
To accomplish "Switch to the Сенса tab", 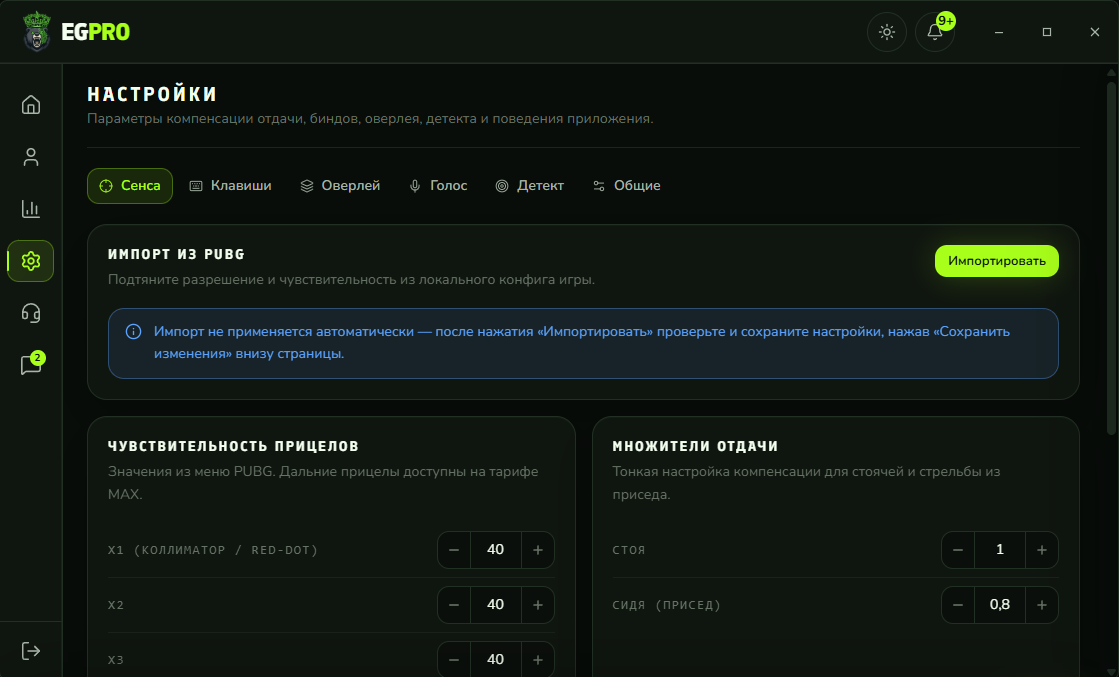I will [x=130, y=186].
